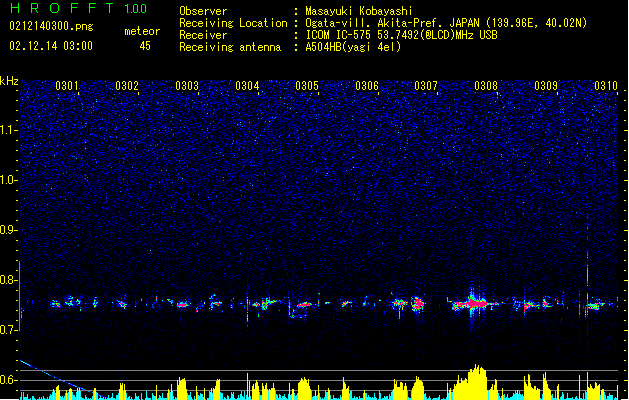This screenshot has width=629, height=400.
Task: Click the 0305 time marker
Action: point(307,86)
